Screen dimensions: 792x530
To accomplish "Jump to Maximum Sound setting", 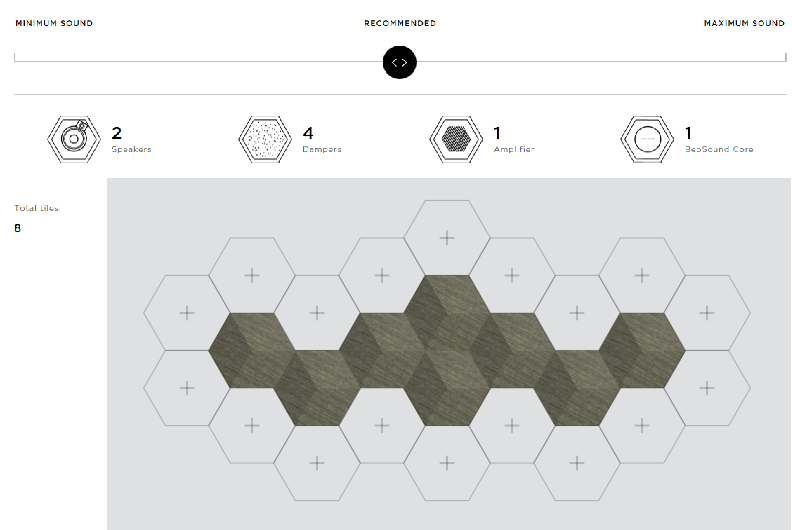I will click(744, 23).
